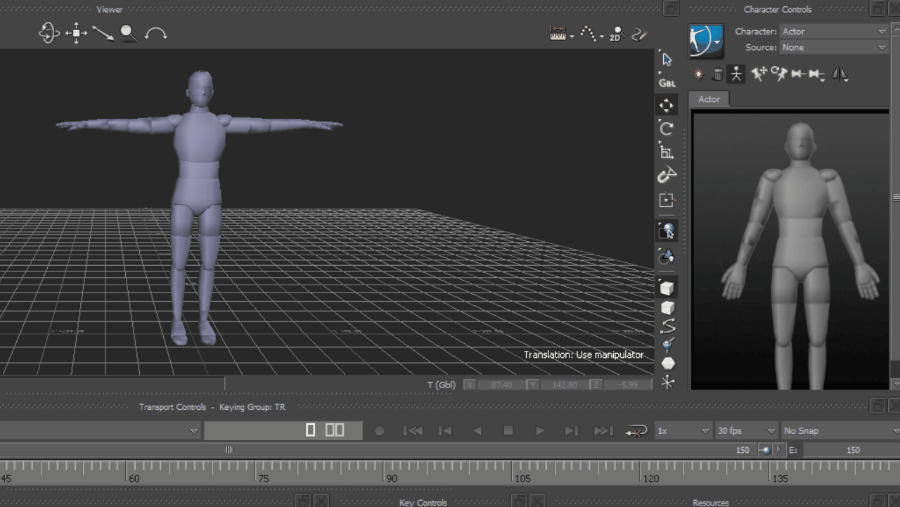This screenshot has width=900, height=507.
Task: Switch to the Actor tab
Action: point(709,99)
